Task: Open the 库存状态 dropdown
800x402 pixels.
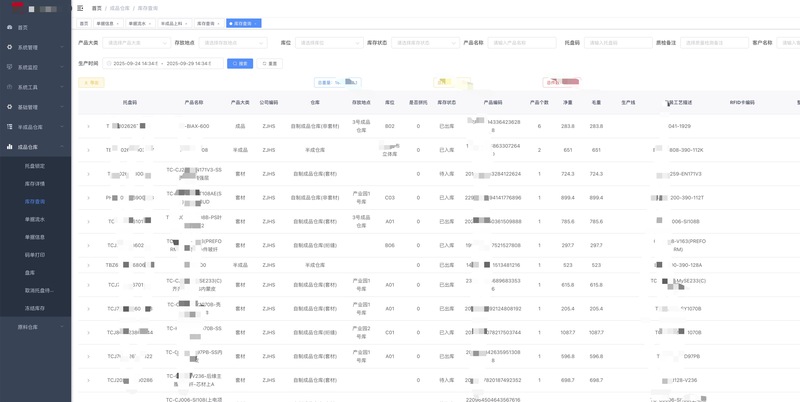Action: click(x=420, y=43)
